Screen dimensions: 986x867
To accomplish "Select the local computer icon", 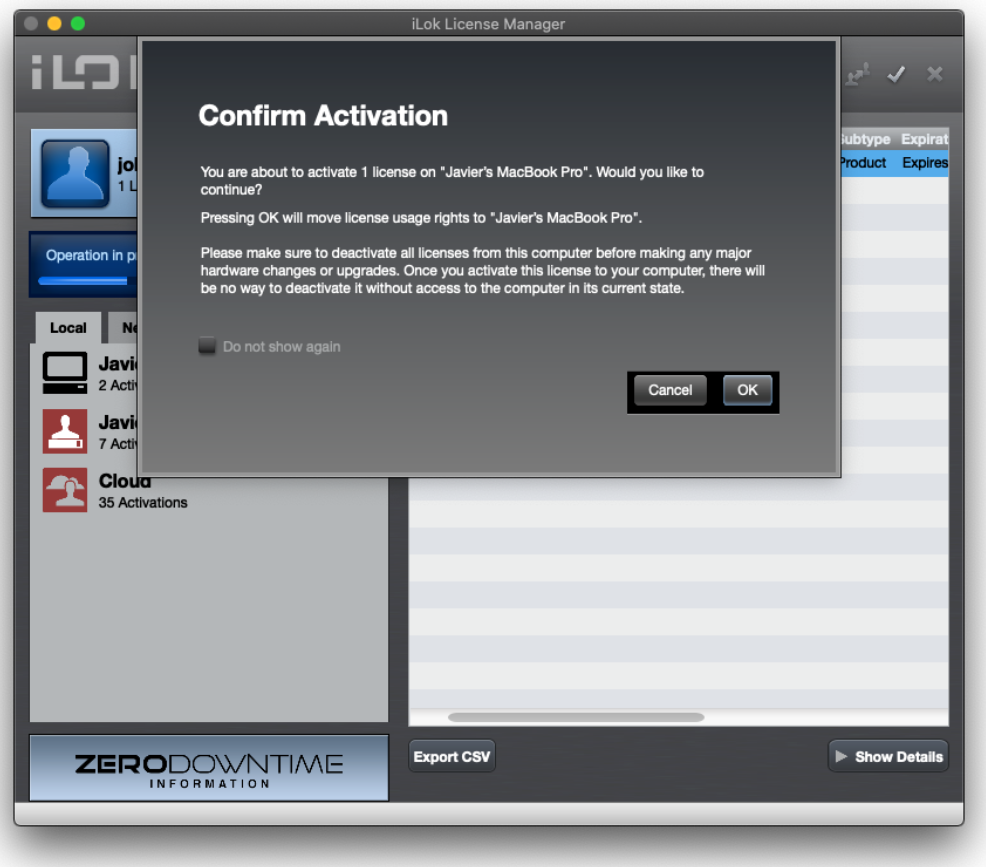I will coord(65,373).
